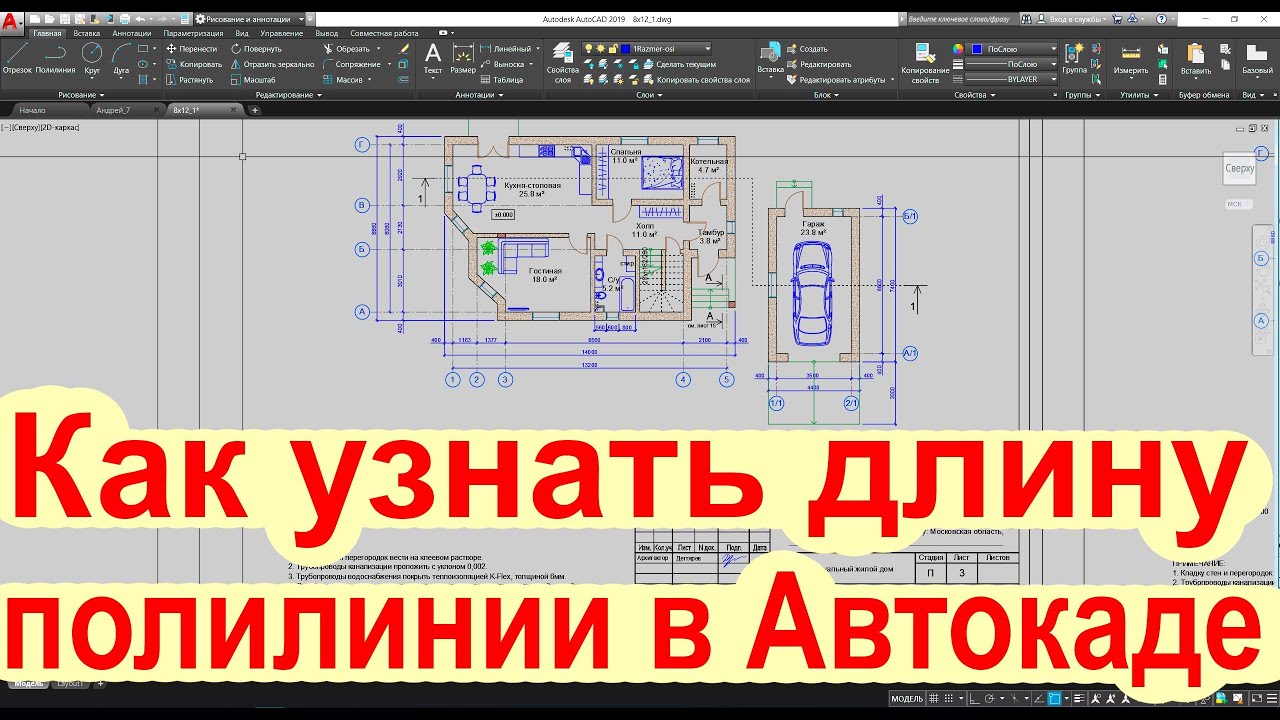Open the object color ПоСлою dropdown
Image resolution: width=1280 pixels, height=720 pixels.
pyautogui.click(x=1012, y=48)
